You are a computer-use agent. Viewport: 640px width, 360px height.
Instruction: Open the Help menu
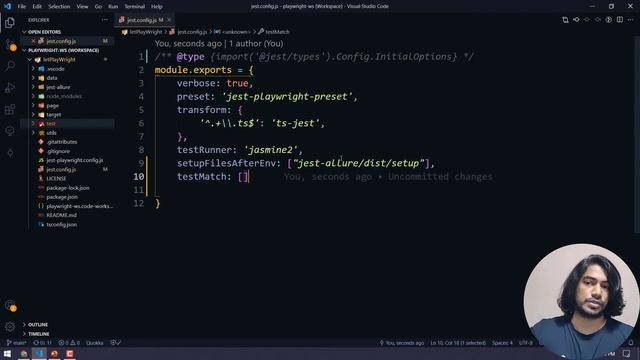pos(157,7)
